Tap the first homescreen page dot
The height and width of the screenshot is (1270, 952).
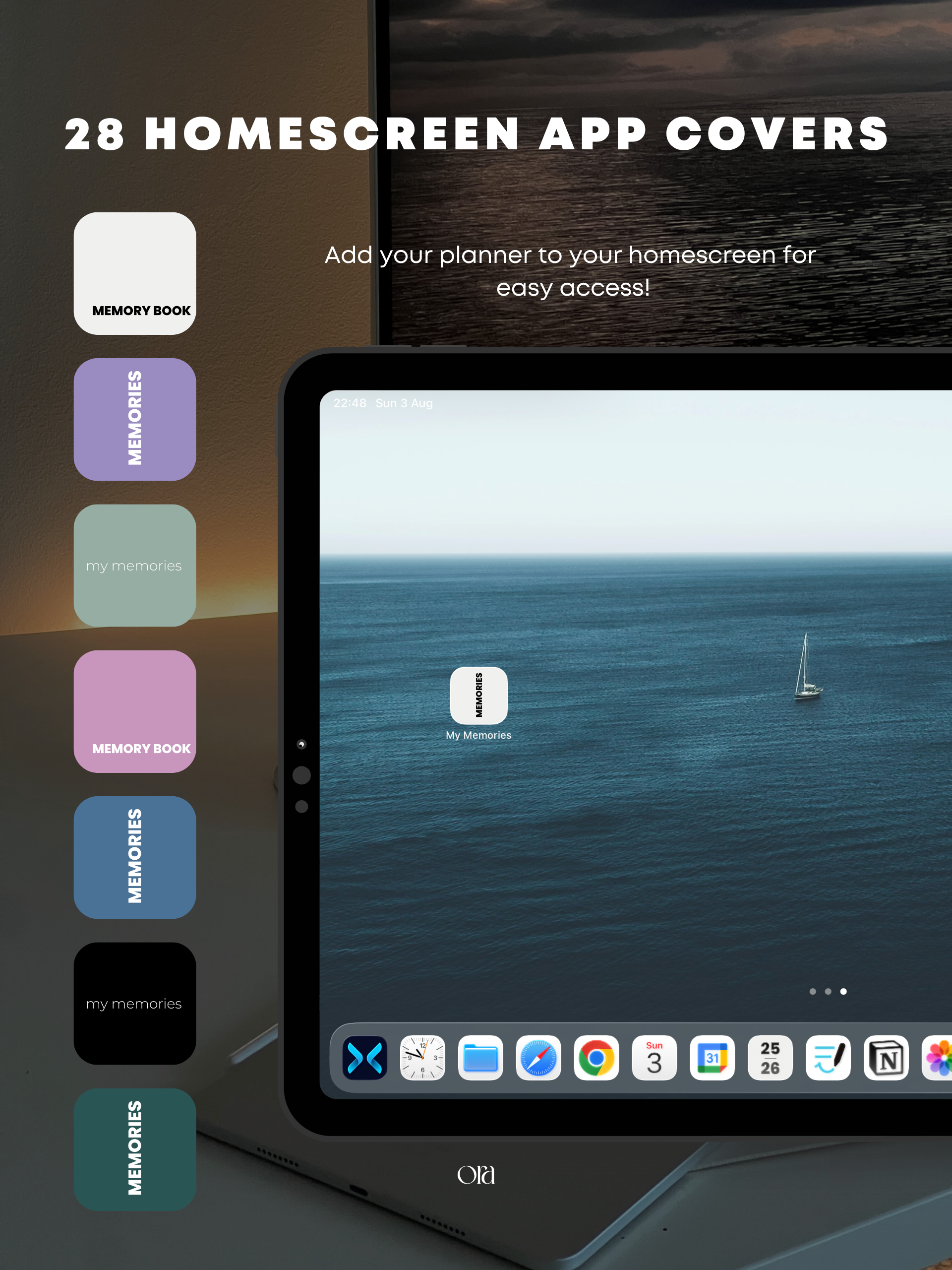pos(813,992)
